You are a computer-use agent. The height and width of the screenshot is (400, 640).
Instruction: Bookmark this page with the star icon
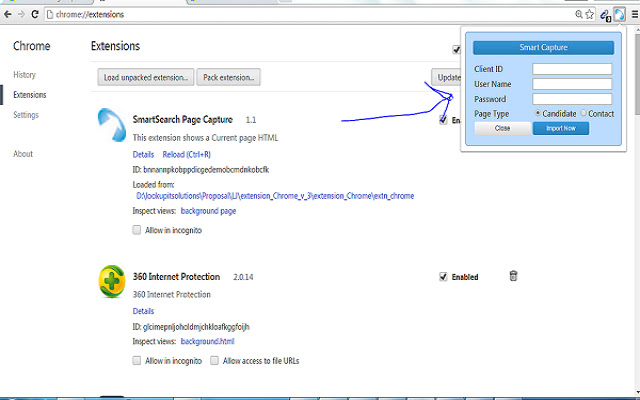pyautogui.click(x=589, y=15)
